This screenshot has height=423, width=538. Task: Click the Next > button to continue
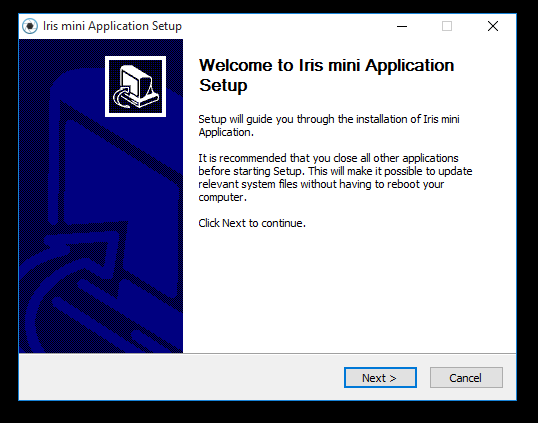click(380, 378)
